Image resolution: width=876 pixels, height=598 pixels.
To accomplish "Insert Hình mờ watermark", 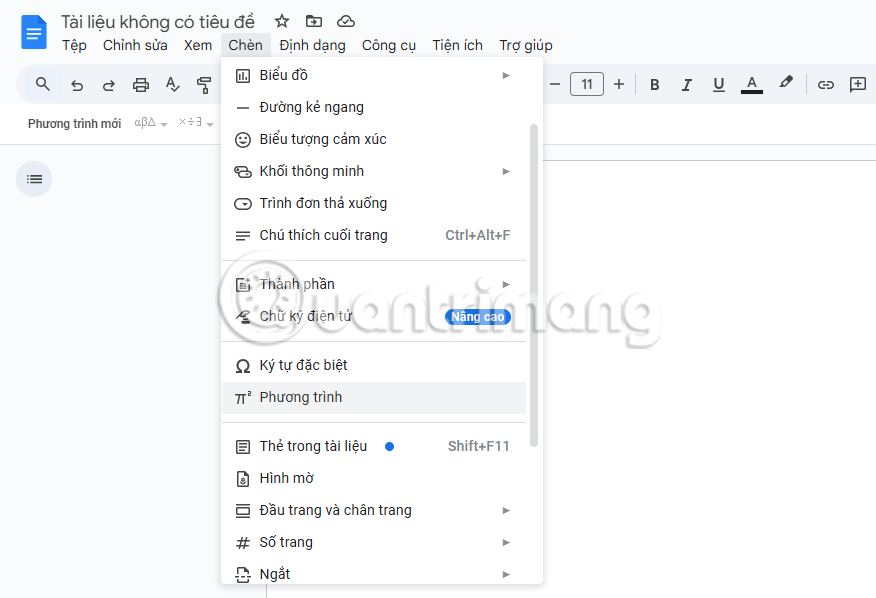I will [x=374, y=478].
